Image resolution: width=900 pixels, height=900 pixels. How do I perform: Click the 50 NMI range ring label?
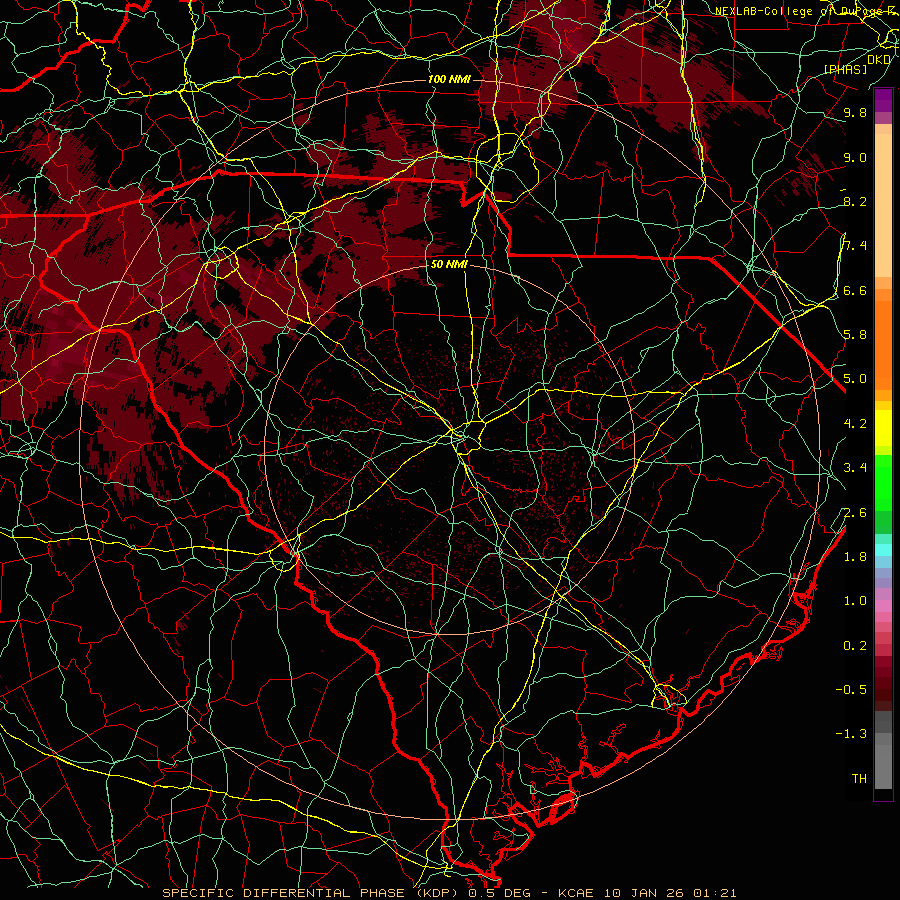tap(449, 264)
